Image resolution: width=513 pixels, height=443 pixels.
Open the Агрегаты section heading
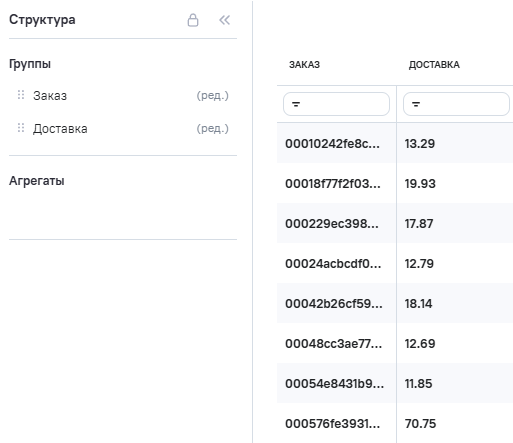coord(37,181)
